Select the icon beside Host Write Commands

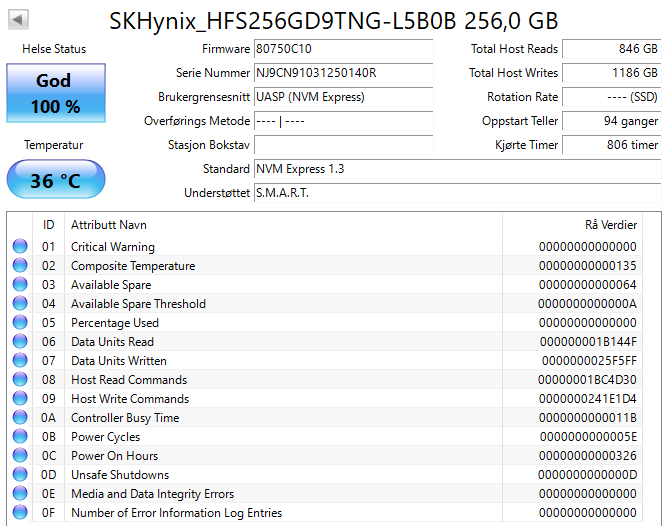click(20, 399)
